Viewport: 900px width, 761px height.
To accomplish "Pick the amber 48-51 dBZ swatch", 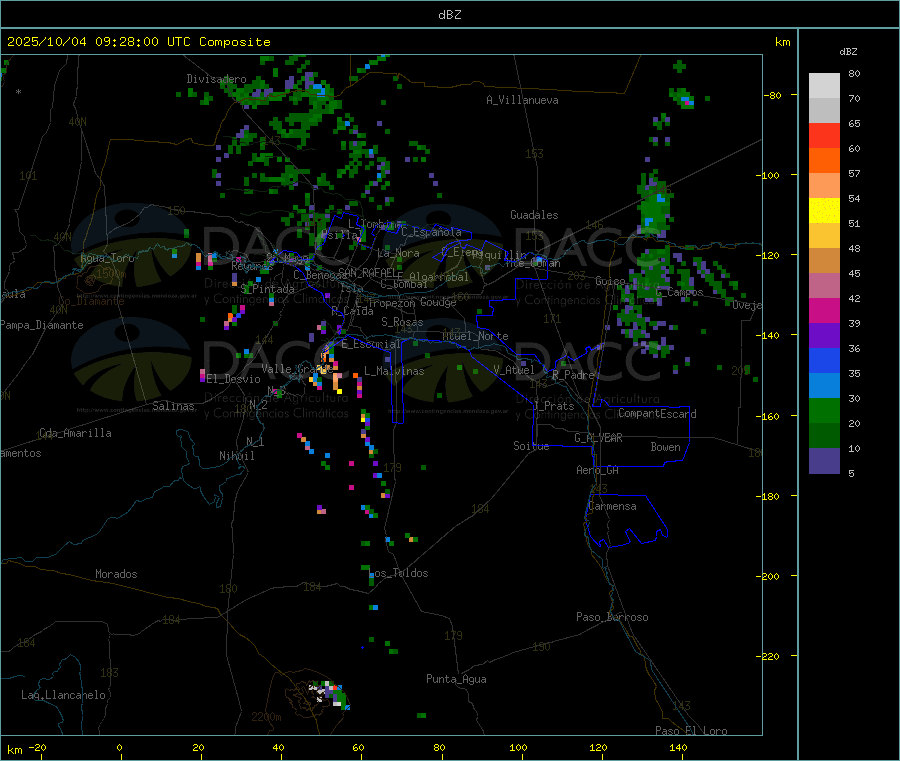I will 824,236.
